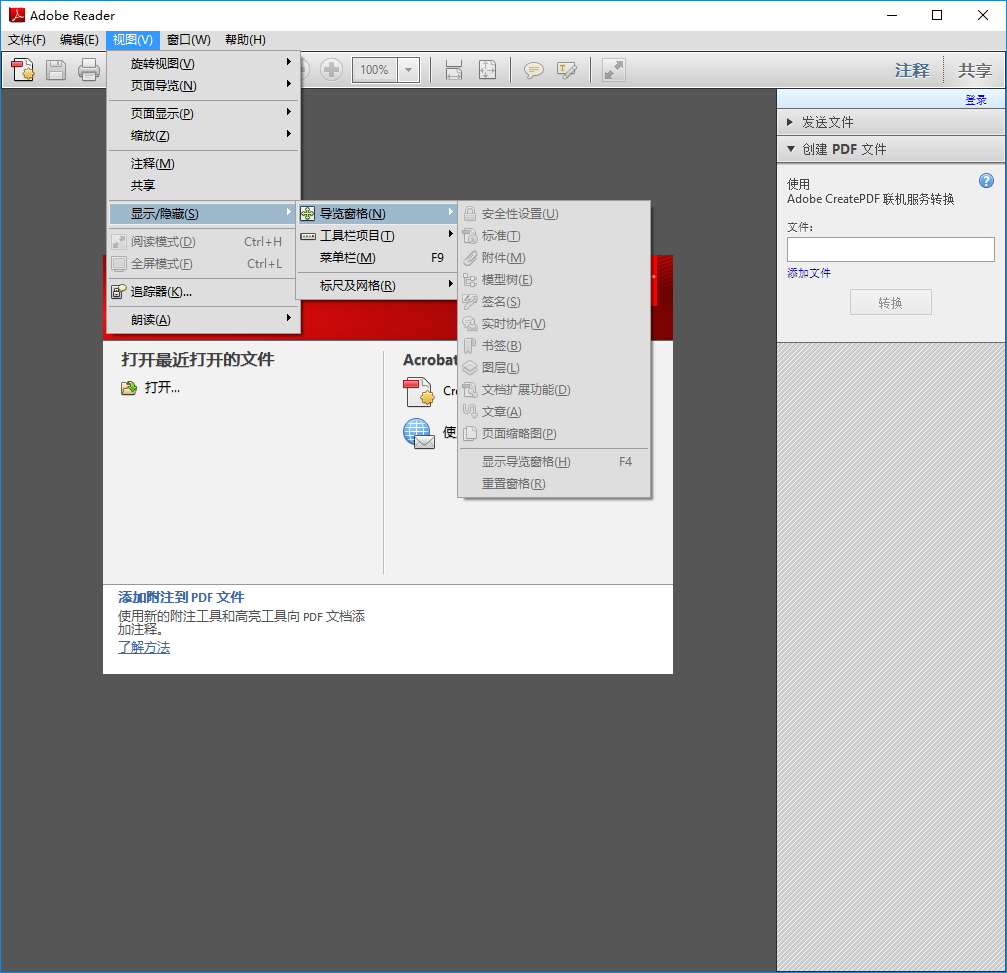Screen dimensions: 1007x973
Task: Open the 共享 pane button at top right
Action: [975, 70]
